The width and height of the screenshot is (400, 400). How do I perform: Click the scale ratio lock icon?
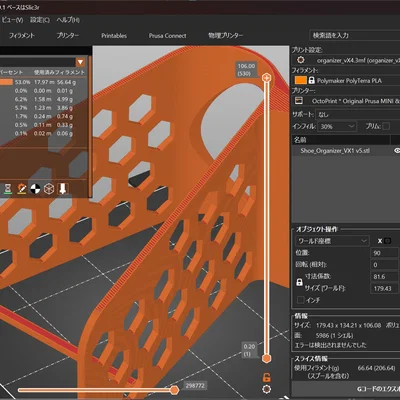[x=299, y=282]
